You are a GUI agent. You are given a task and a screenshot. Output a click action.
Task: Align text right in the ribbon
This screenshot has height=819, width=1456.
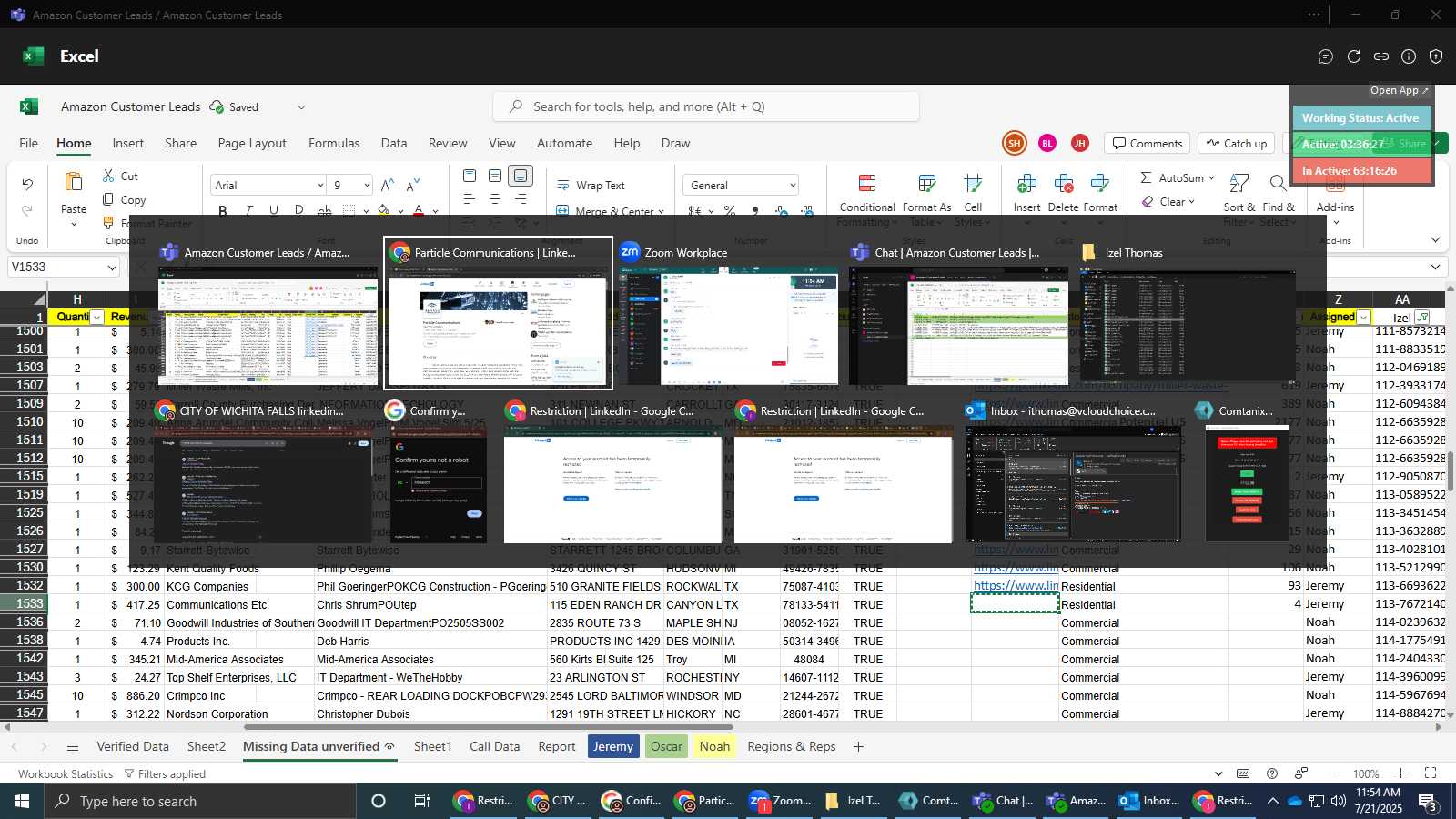(x=521, y=199)
